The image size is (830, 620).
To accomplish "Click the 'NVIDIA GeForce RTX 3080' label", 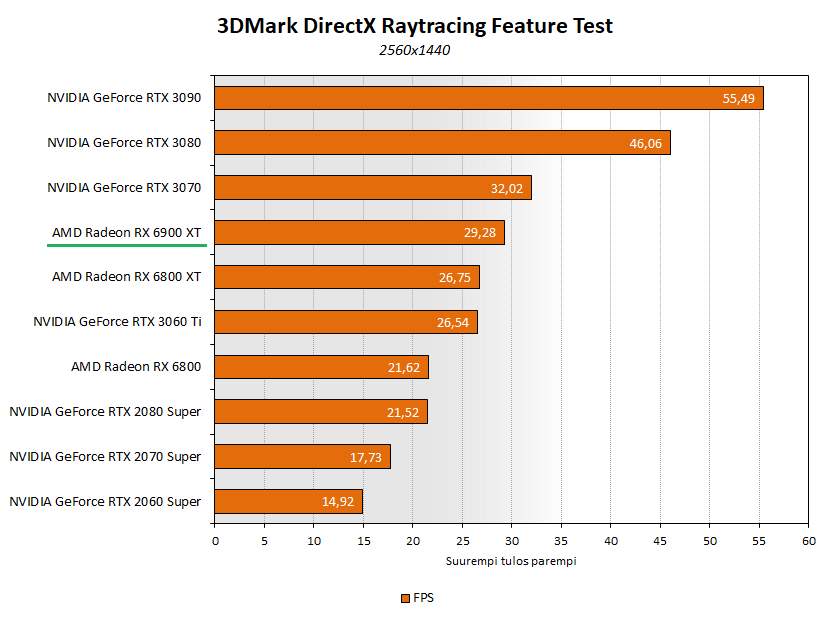I will click(124, 143).
